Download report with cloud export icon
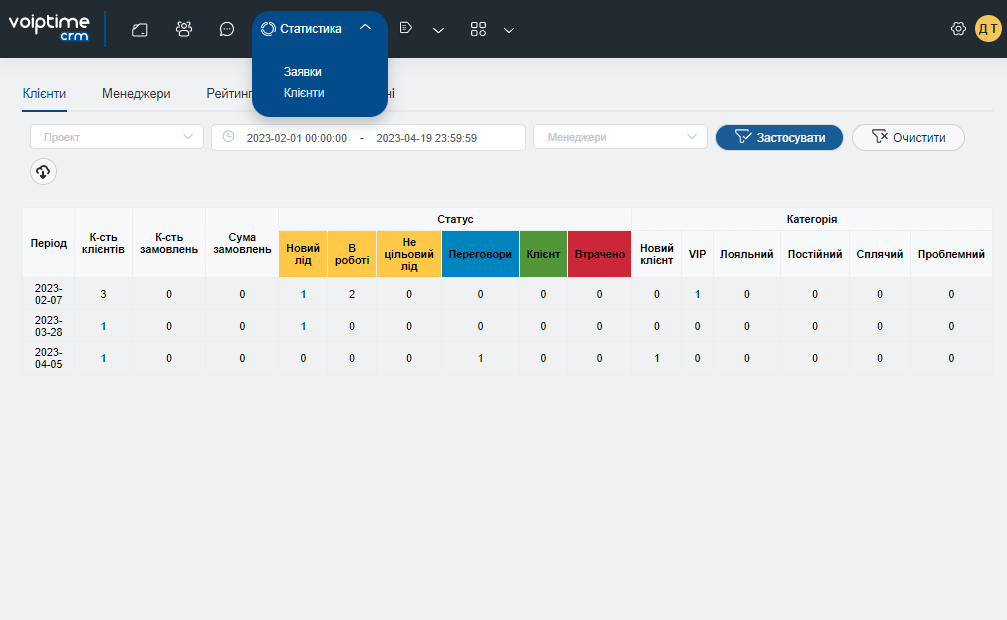 (x=43, y=172)
